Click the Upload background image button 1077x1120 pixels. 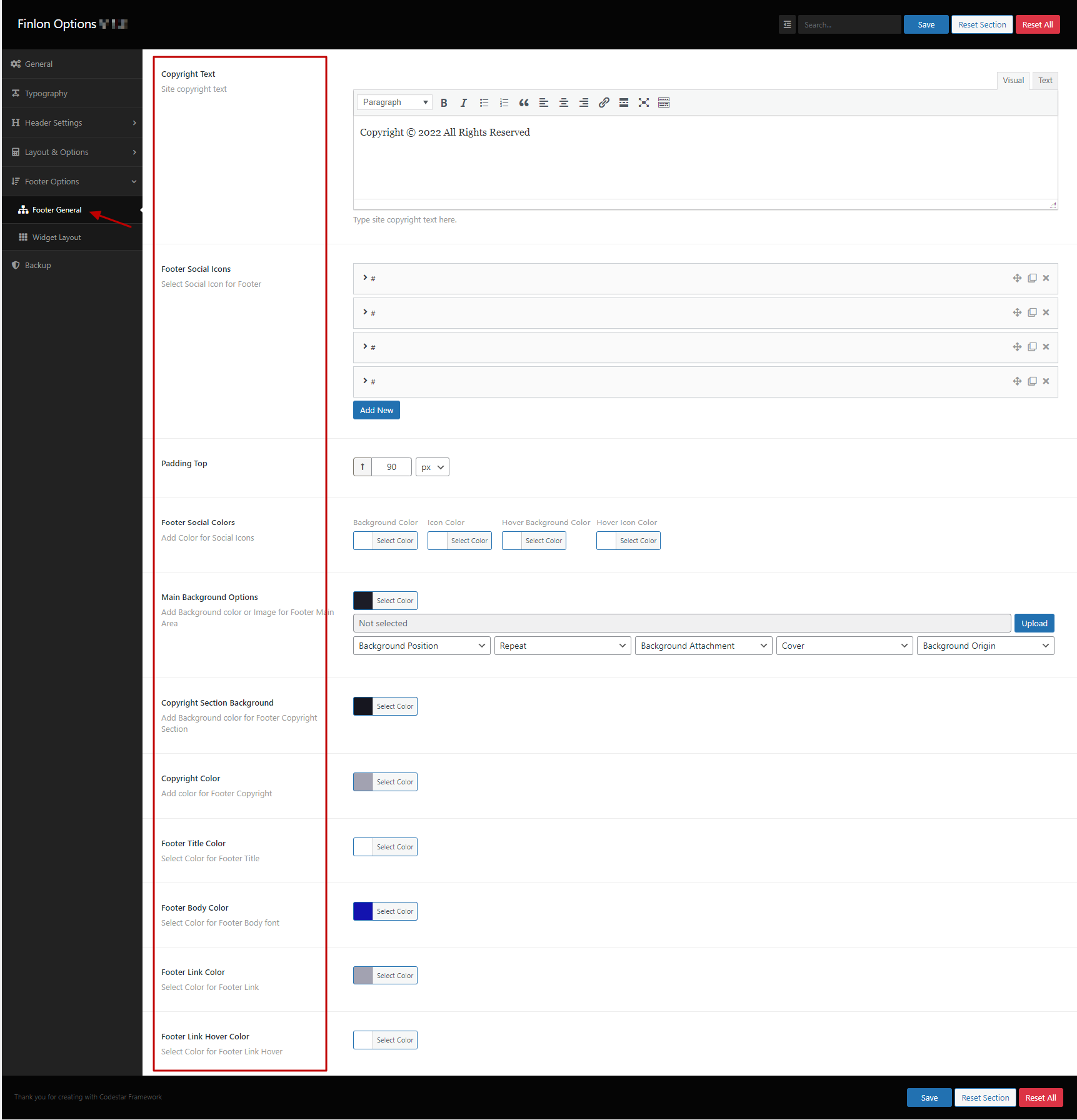coord(1034,624)
